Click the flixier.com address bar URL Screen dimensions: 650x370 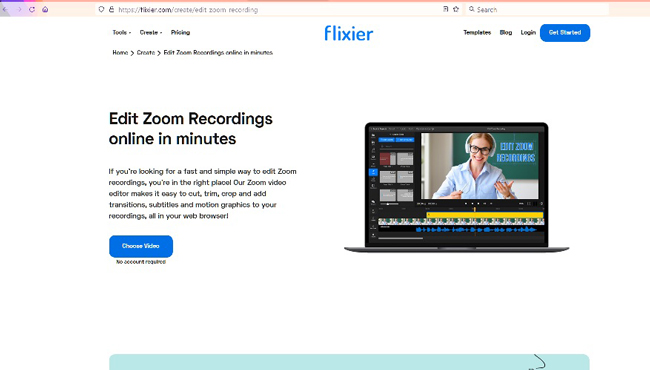coord(188,10)
